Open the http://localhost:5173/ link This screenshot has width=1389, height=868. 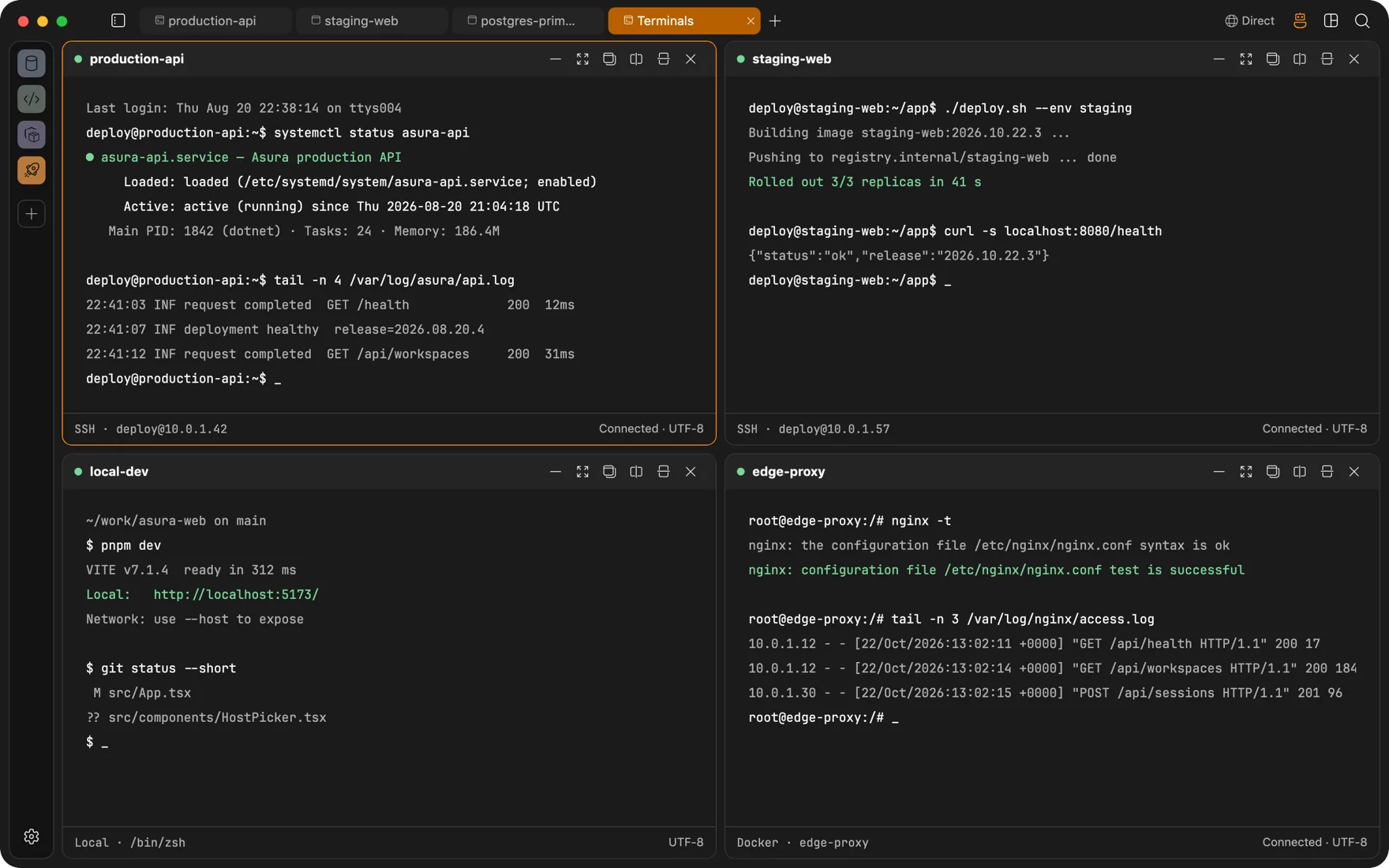(x=236, y=595)
